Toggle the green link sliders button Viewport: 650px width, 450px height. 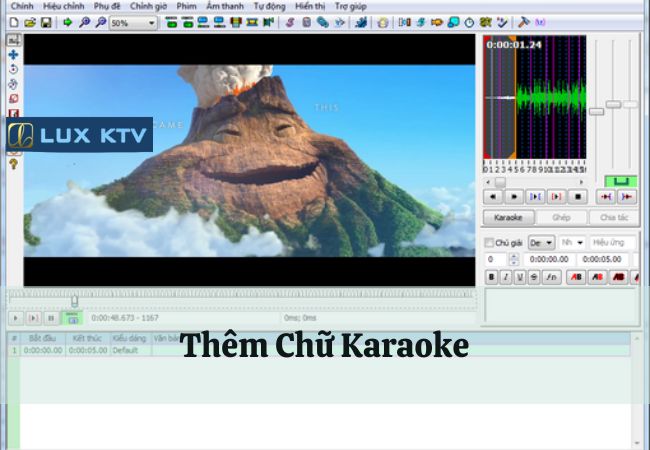(621, 181)
